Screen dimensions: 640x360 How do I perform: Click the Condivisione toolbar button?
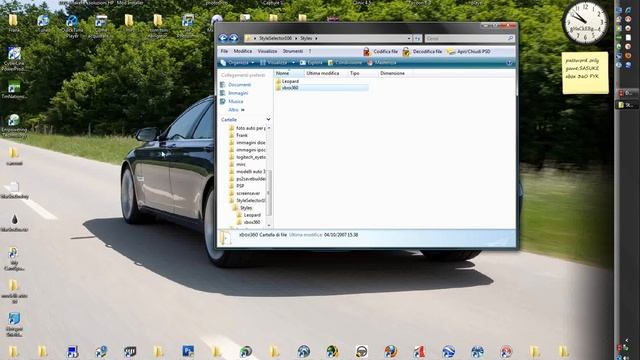(x=345, y=62)
